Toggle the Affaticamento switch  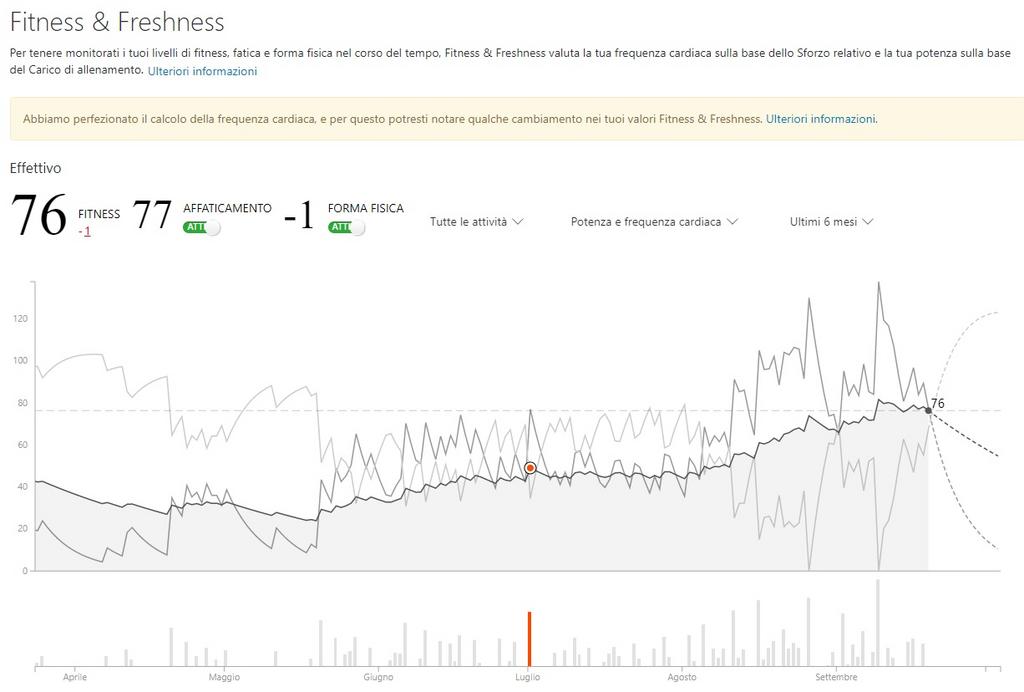pyautogui.click(x=202, y=227)
